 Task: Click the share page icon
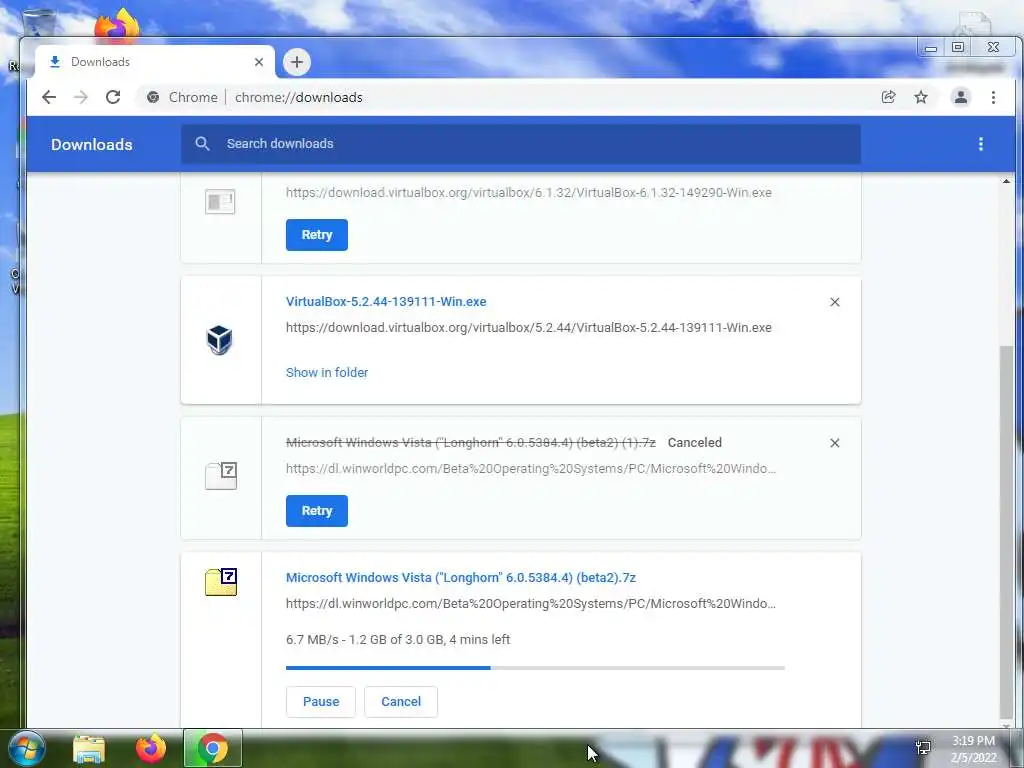pos(888,97)
